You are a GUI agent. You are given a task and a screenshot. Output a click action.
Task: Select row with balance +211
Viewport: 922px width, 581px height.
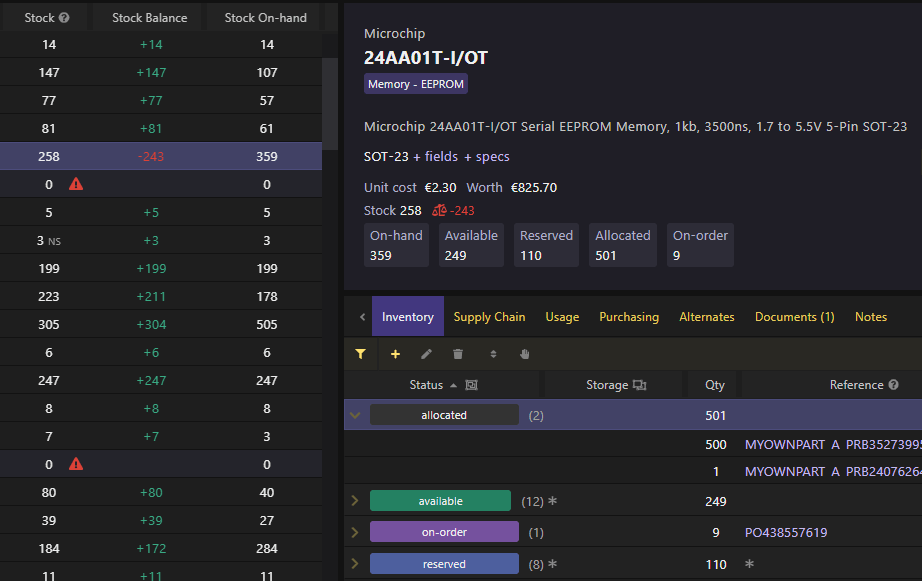coord(161,296)
